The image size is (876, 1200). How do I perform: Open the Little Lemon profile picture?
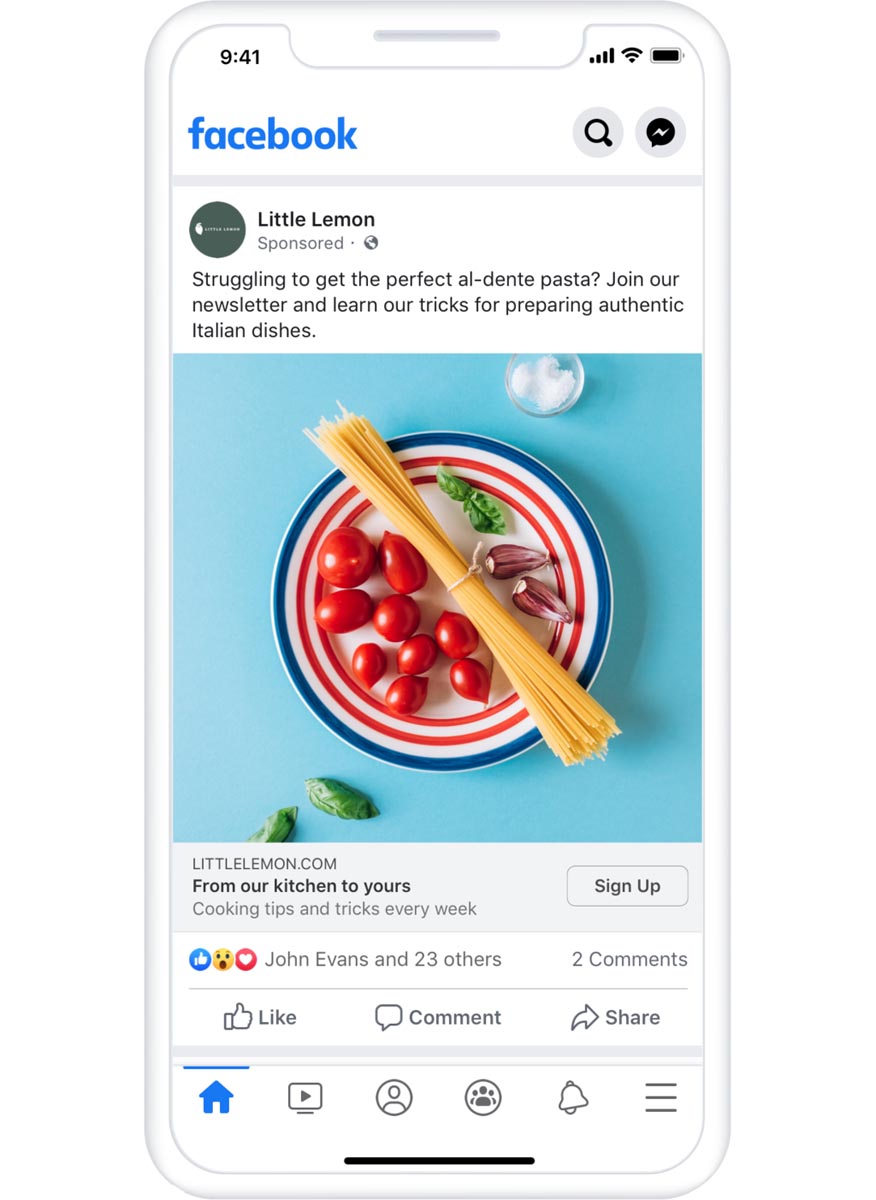pos(217,230)
